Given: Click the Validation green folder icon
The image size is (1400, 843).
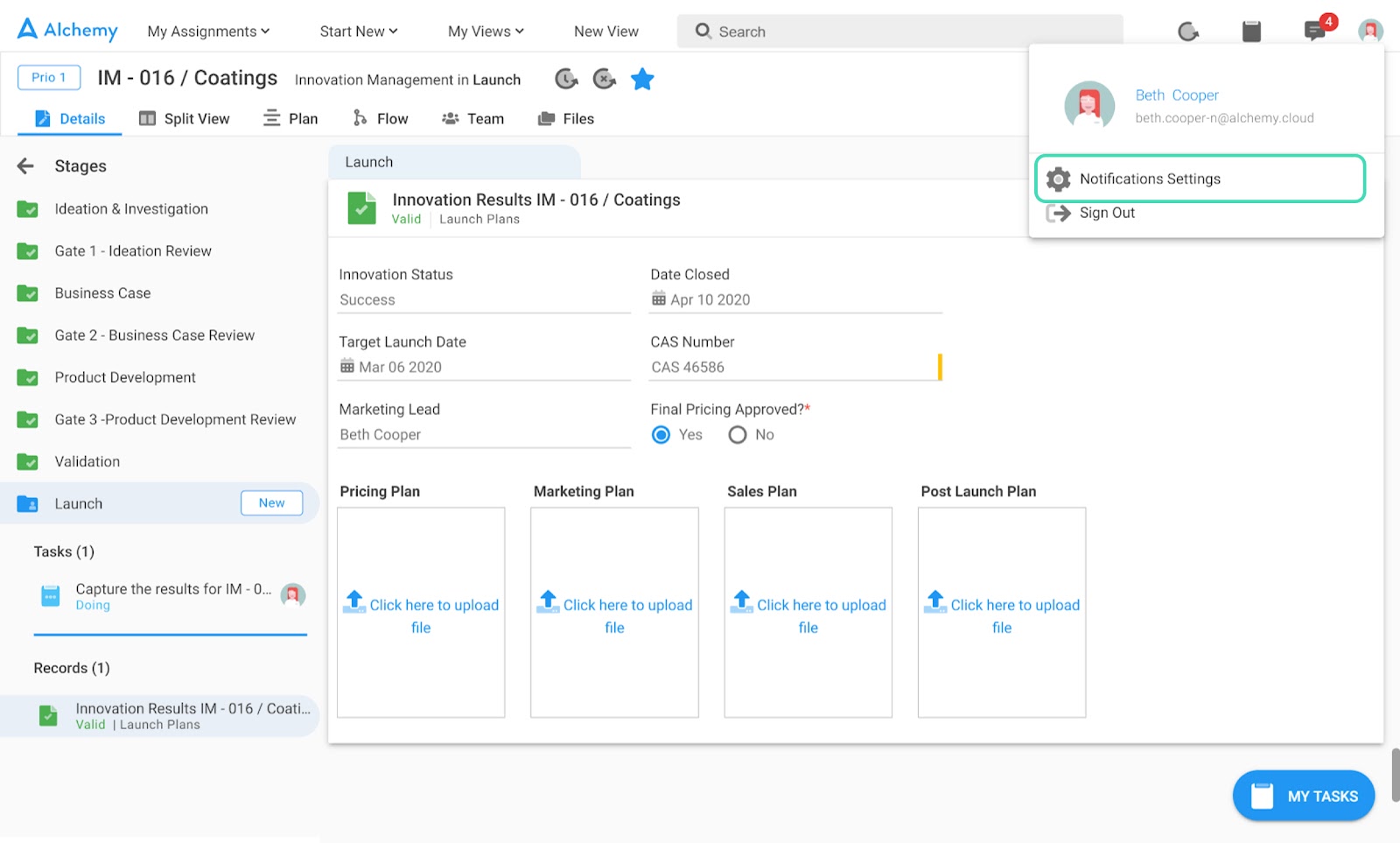Looking at the screenshot, I should click(x=27, y=462).
